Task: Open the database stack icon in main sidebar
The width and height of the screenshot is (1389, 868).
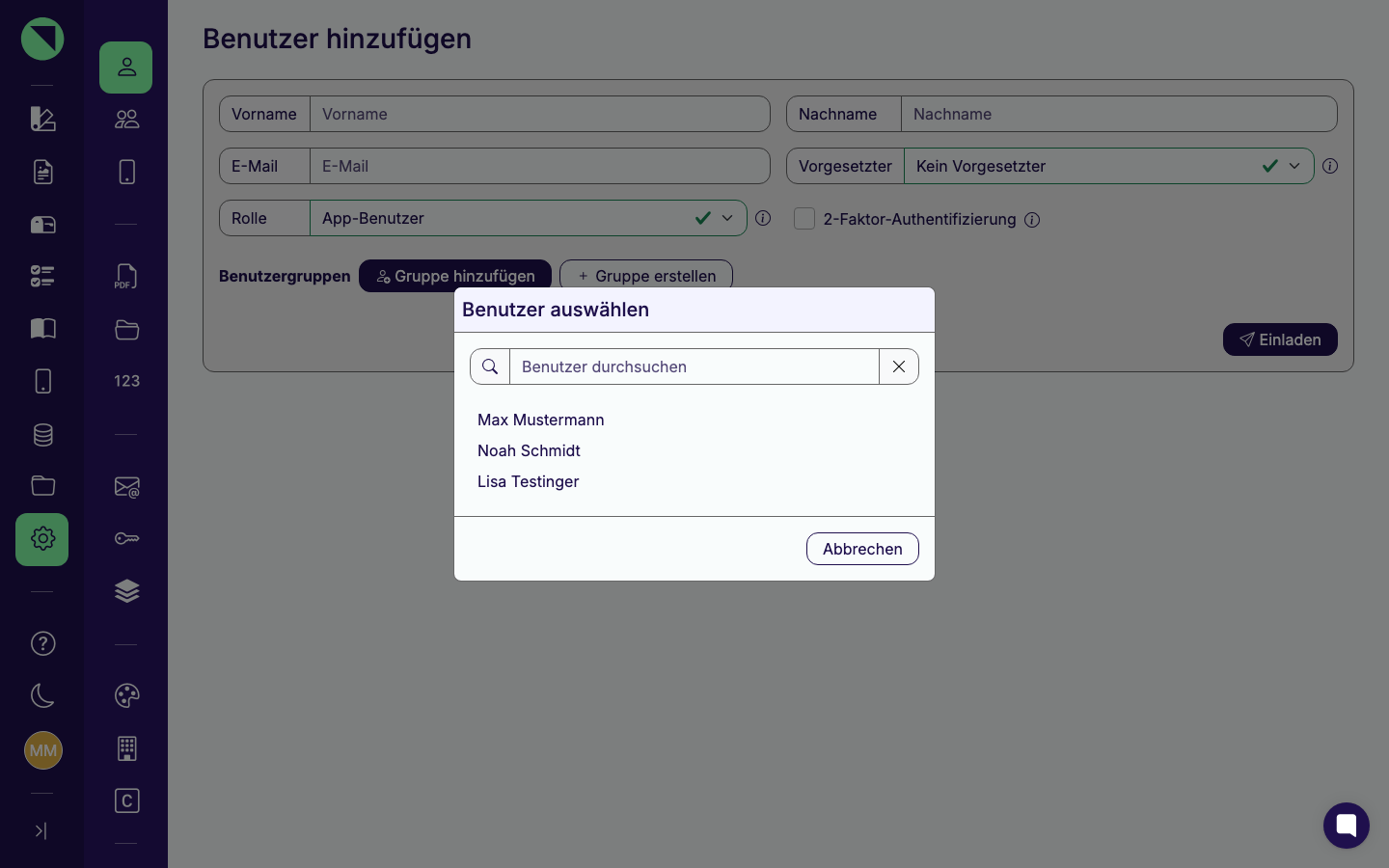Action: (x=42, y=435)
